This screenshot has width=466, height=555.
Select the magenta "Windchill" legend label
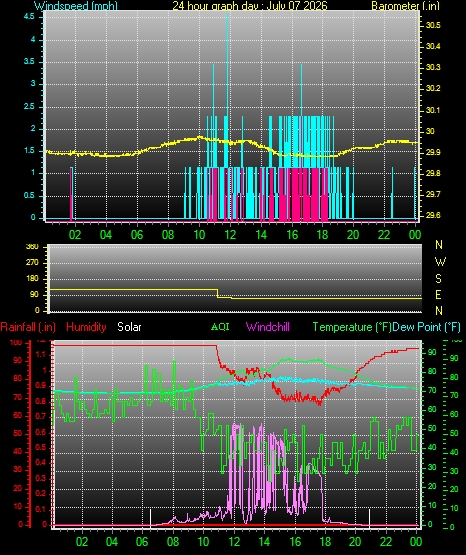(x=267, y=327)
